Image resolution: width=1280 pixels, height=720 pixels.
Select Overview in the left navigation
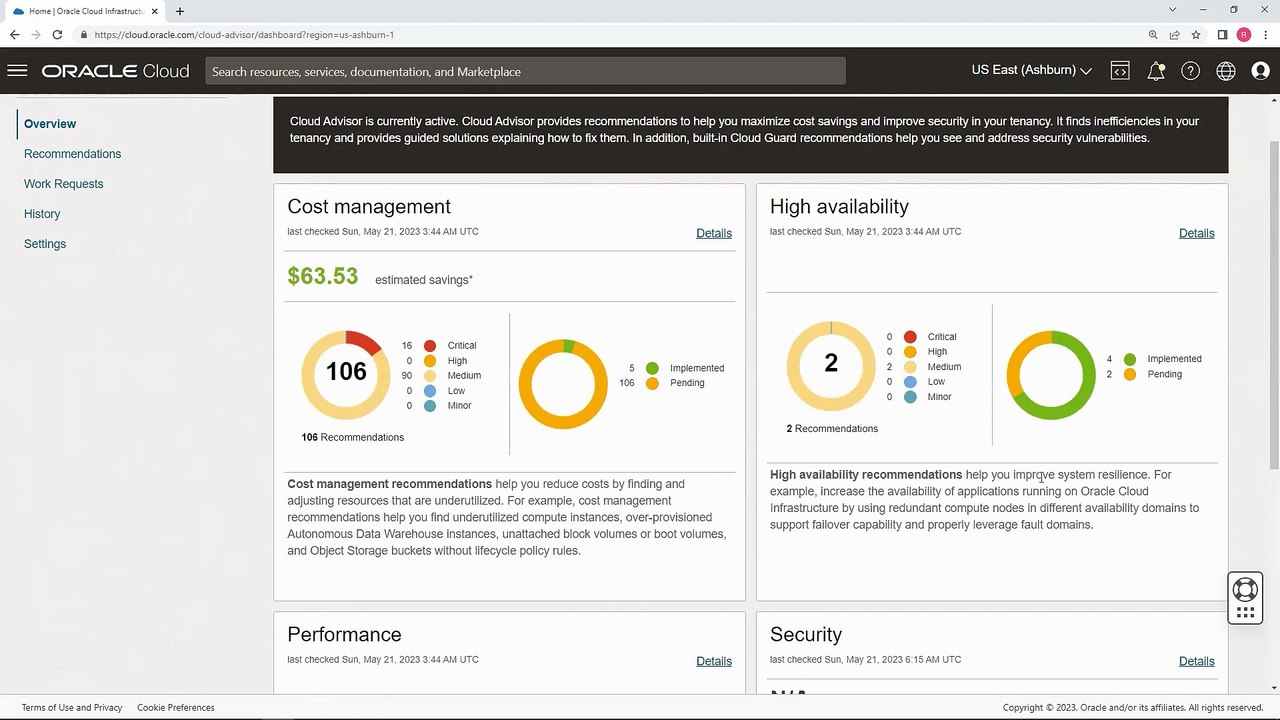click(50, 124)
